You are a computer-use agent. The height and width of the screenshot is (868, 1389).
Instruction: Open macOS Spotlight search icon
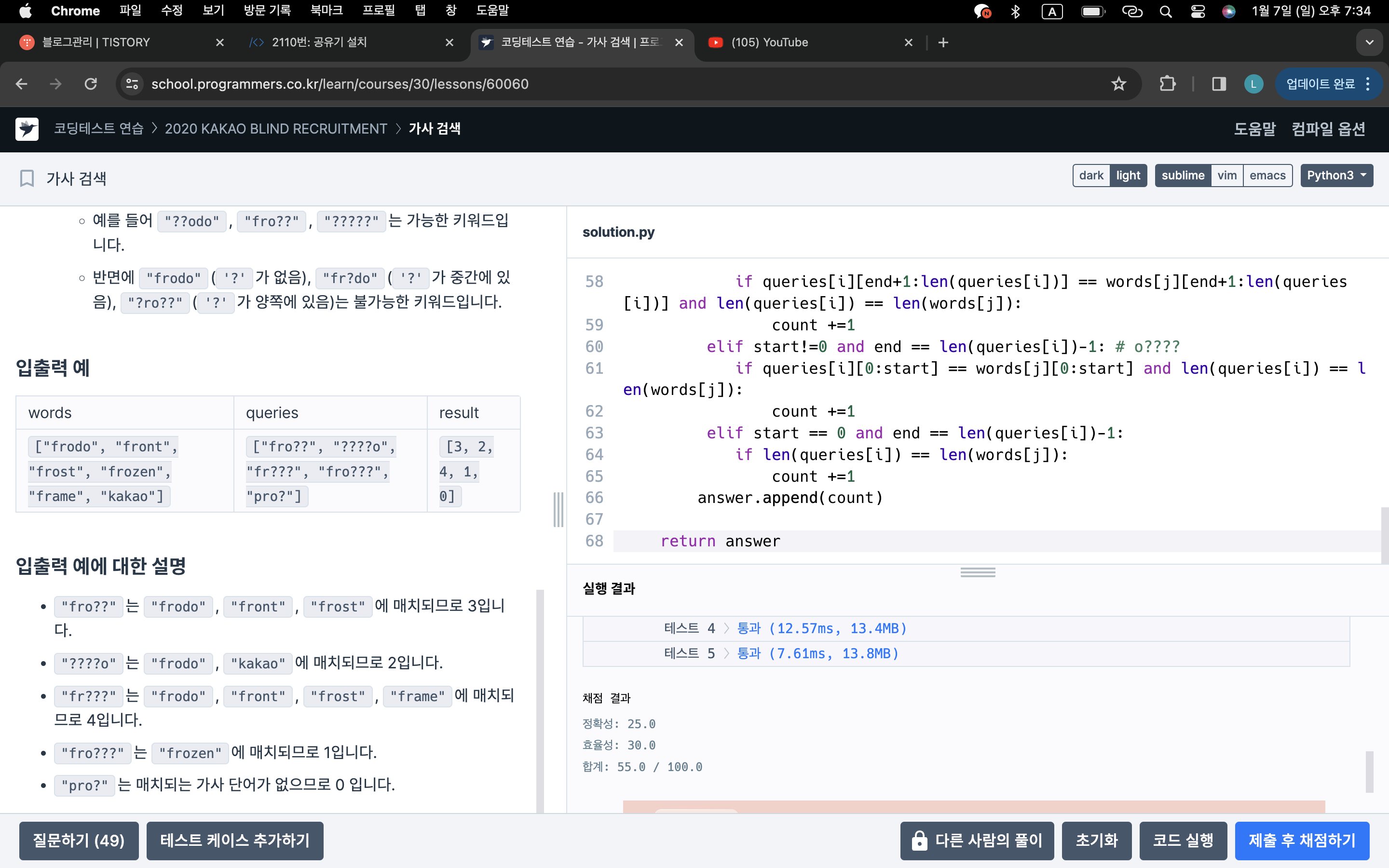pyautogui.click(x=1165, y=11)
